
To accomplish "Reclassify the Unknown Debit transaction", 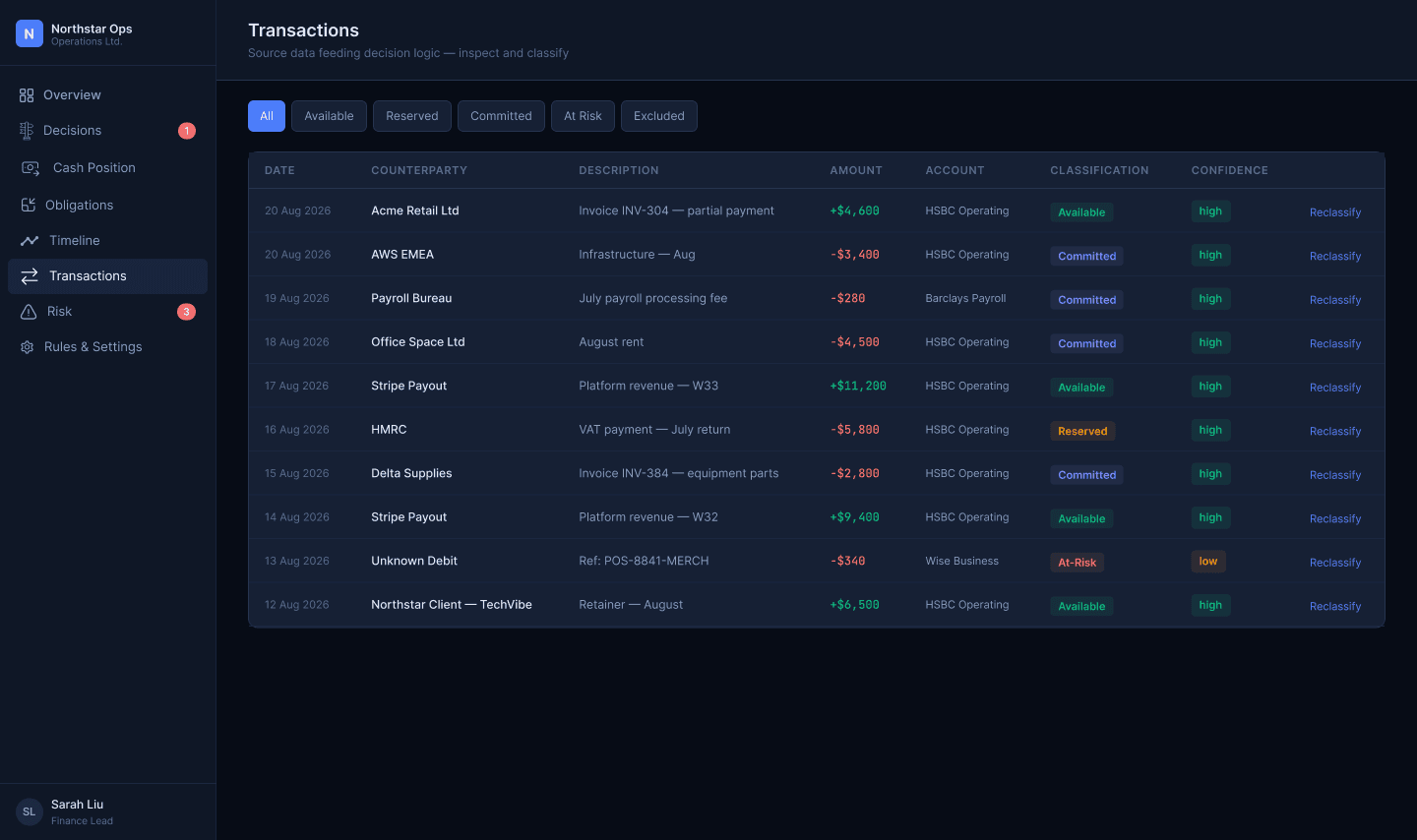I will pyautogui.click(x=1335, y=563).
